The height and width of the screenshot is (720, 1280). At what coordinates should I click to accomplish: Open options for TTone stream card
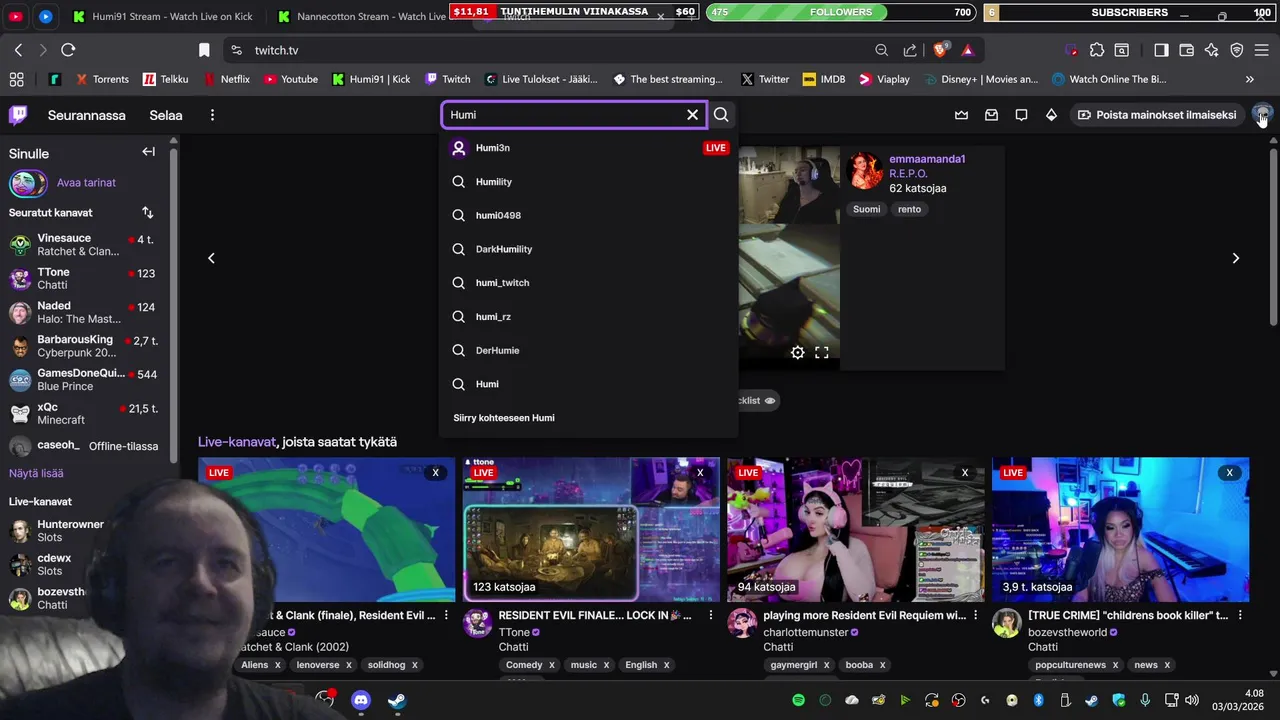click(711, 615)
